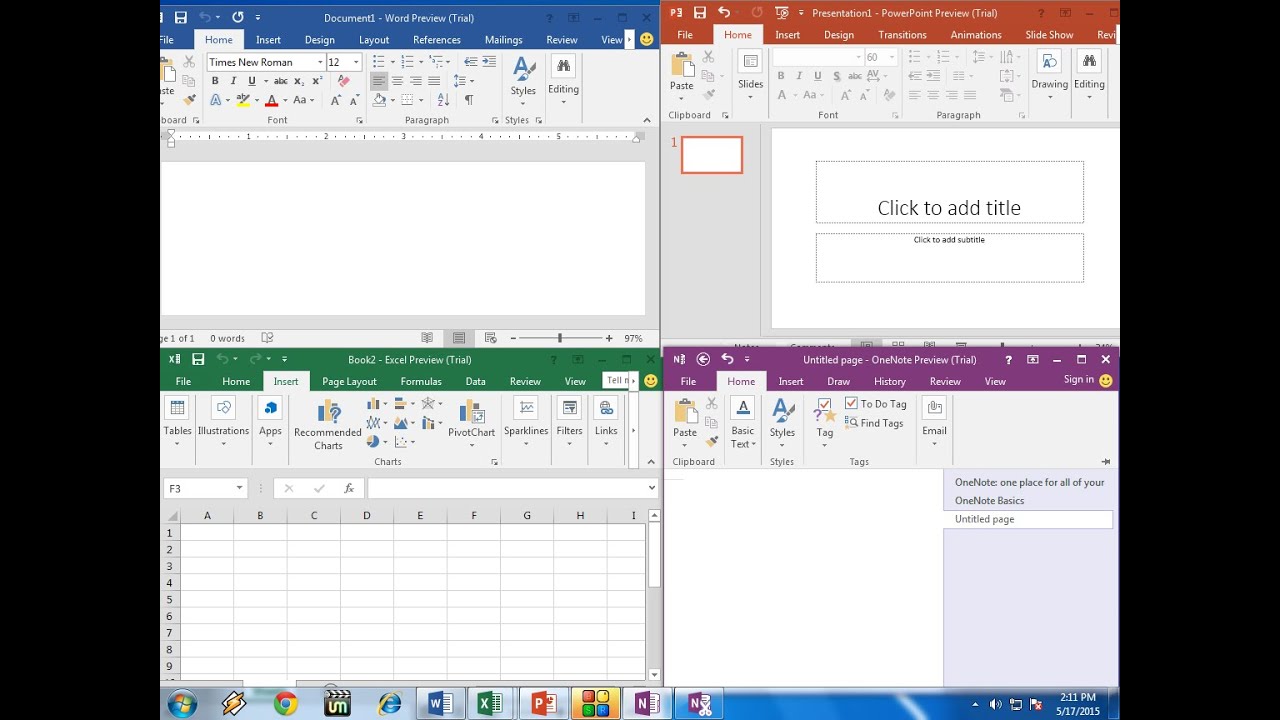The width and height of the screenshot is (1280, 720).
Task: Check the To Do Tag checkbox in OneNote
Action: coord(852,403)
